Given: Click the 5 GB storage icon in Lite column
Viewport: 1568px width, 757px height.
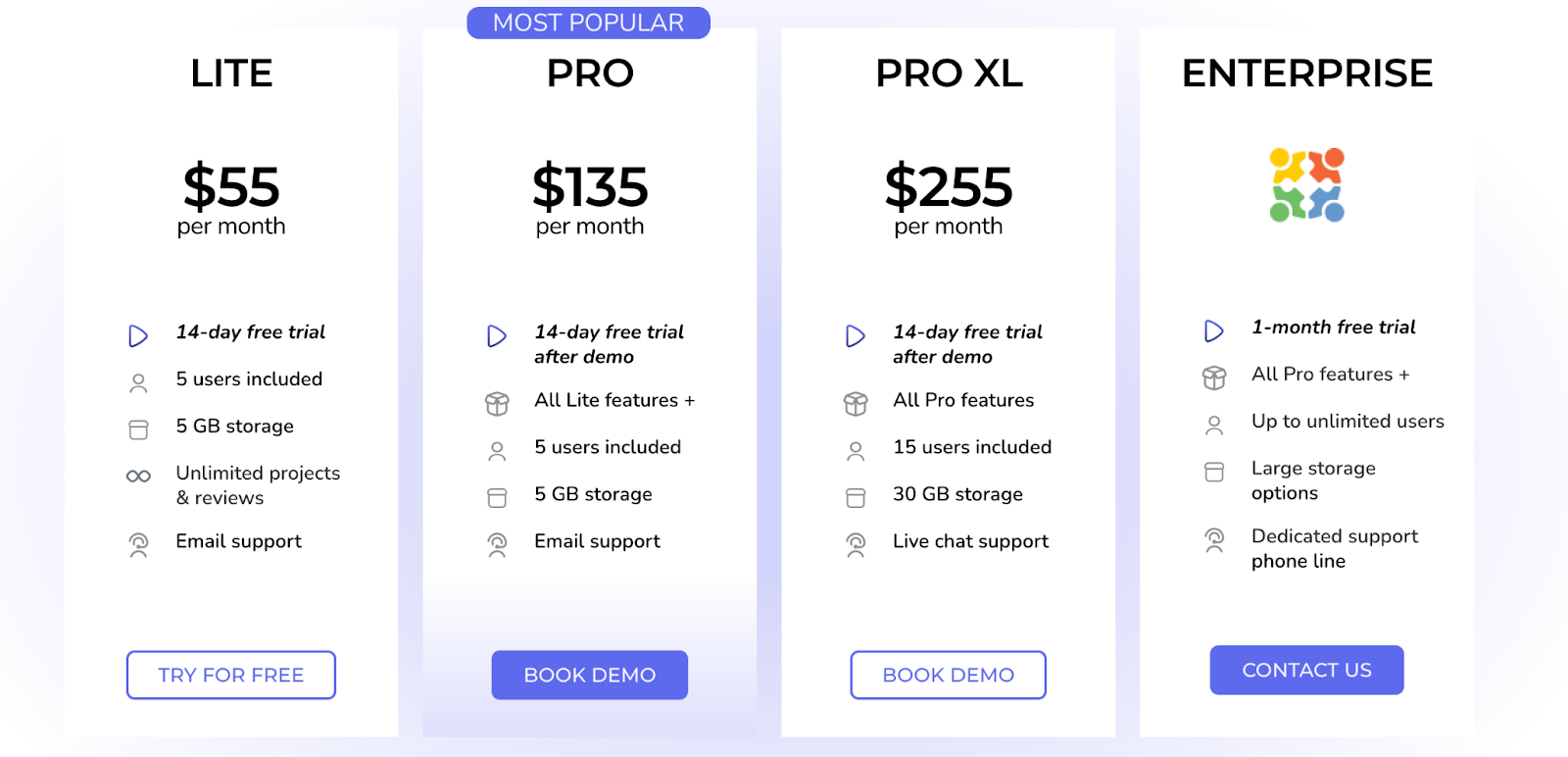Looking at the screenshot, I should (138, 429).
